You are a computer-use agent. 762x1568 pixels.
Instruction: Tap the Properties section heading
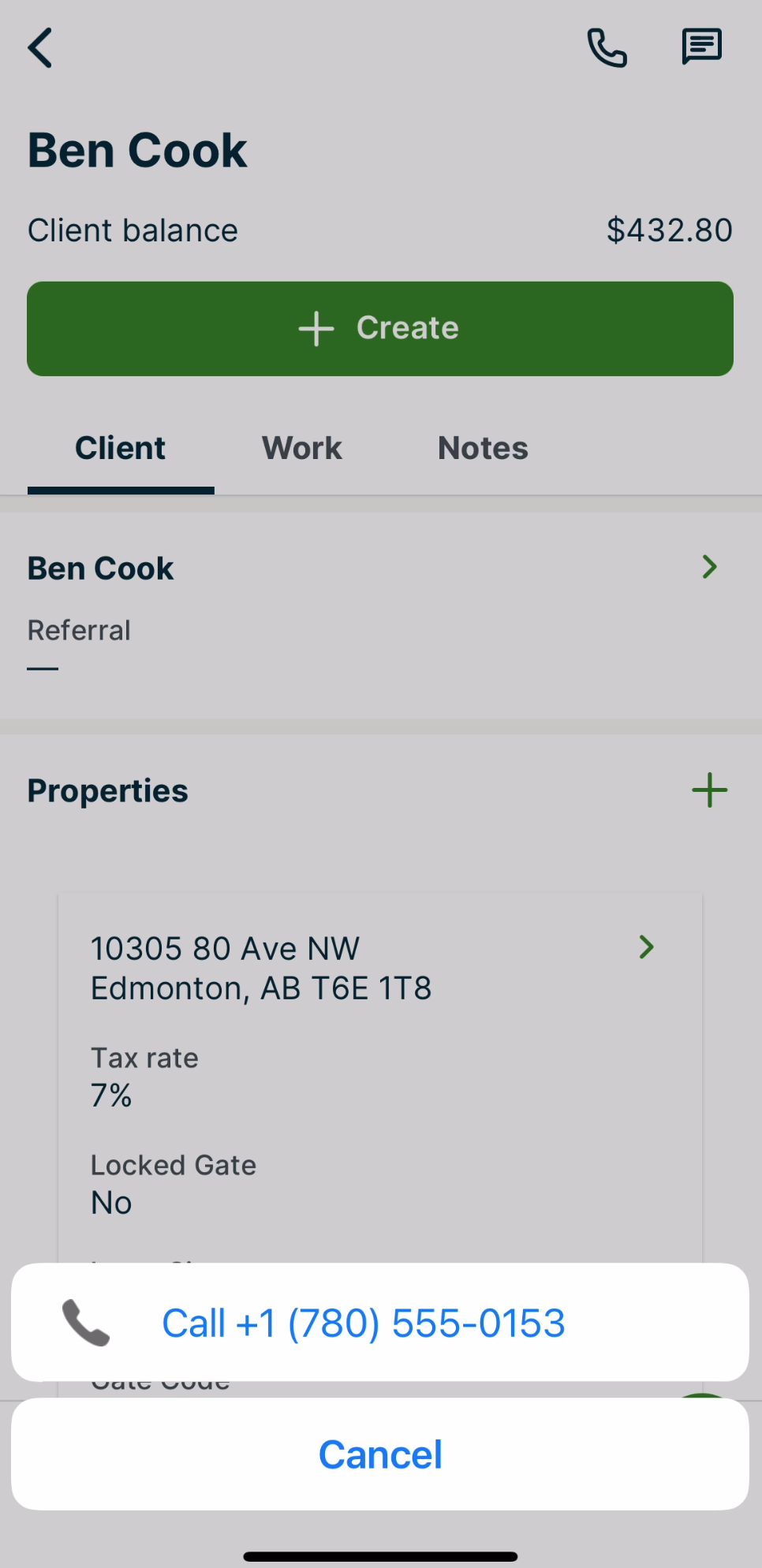coord(108,790)
